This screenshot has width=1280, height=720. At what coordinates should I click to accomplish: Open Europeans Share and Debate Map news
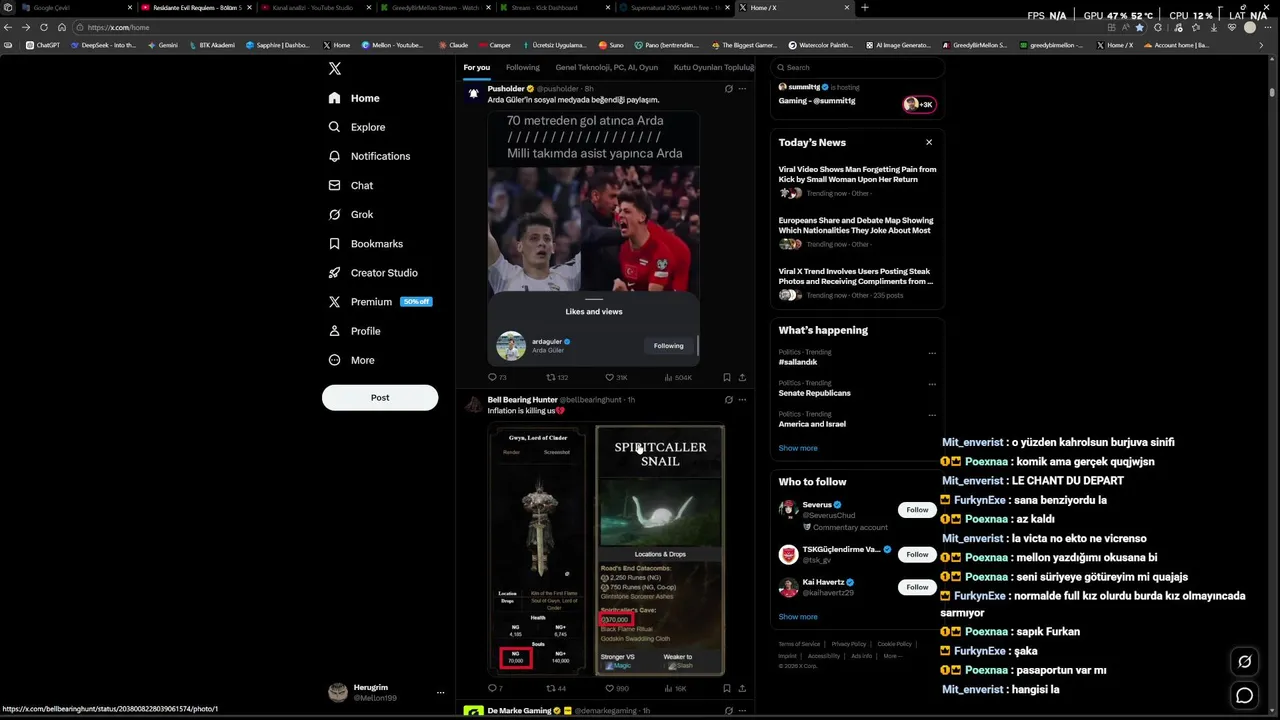(x=857, y=232)
